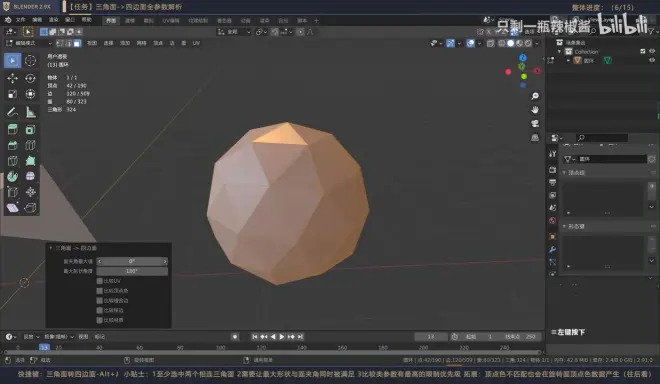660x384 pixels.
Task: Expand the Collection tree arrow in outliner
Action: [x=560, y=51]
